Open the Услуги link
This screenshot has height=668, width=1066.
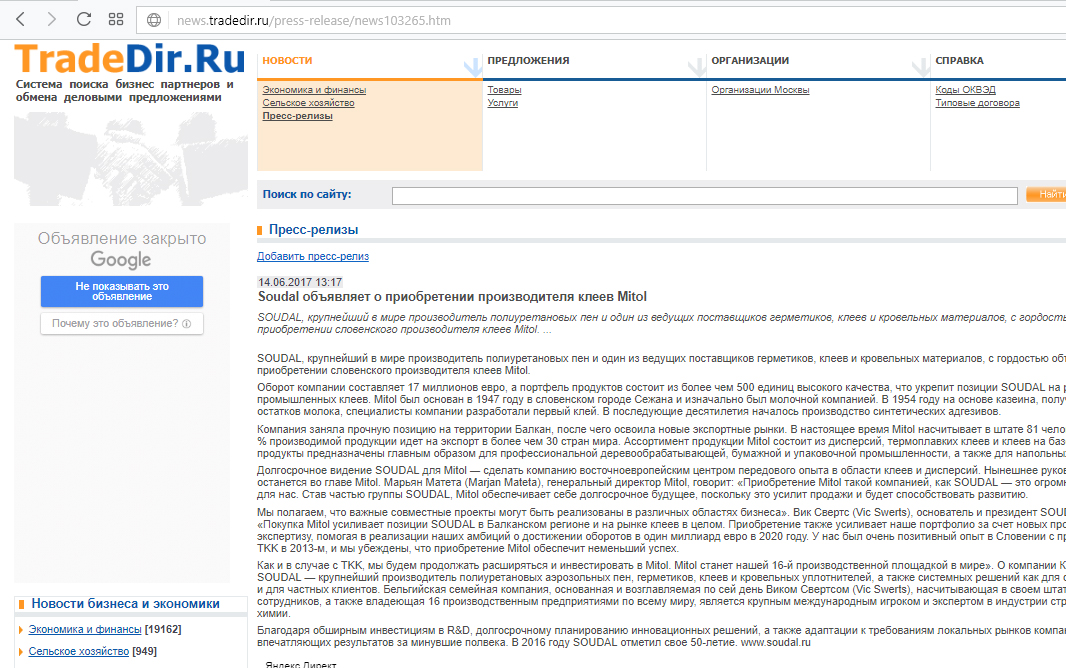(x=502, y=103)
